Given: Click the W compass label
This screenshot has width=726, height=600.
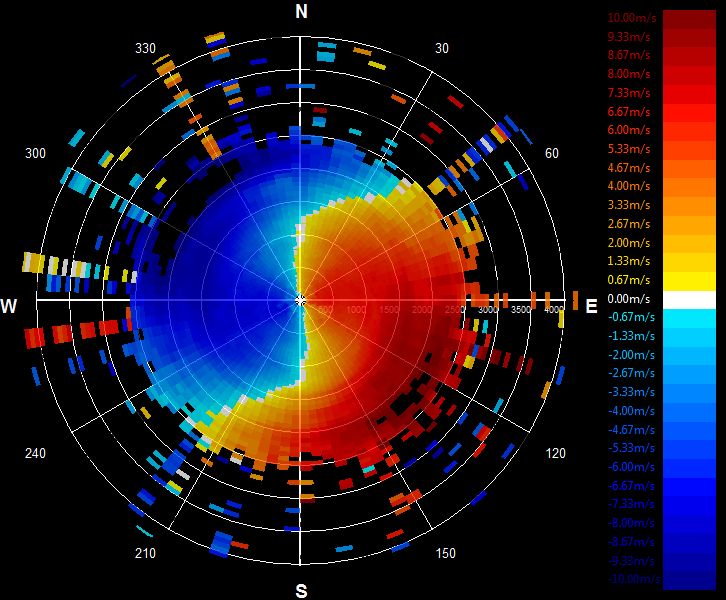Looking at the screenshot, I should coord(8,306).
